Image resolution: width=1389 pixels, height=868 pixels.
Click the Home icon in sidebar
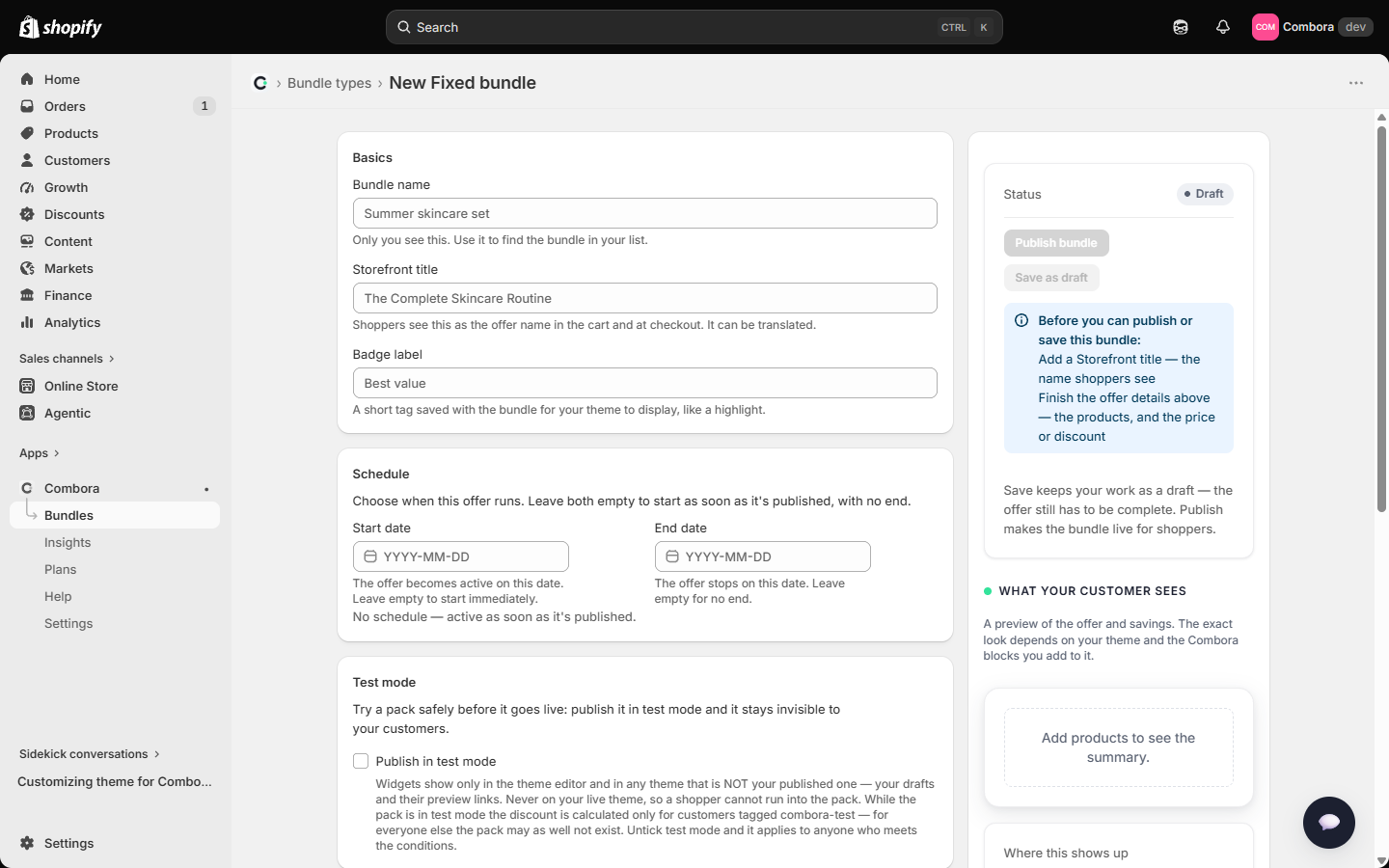[27, 79]
